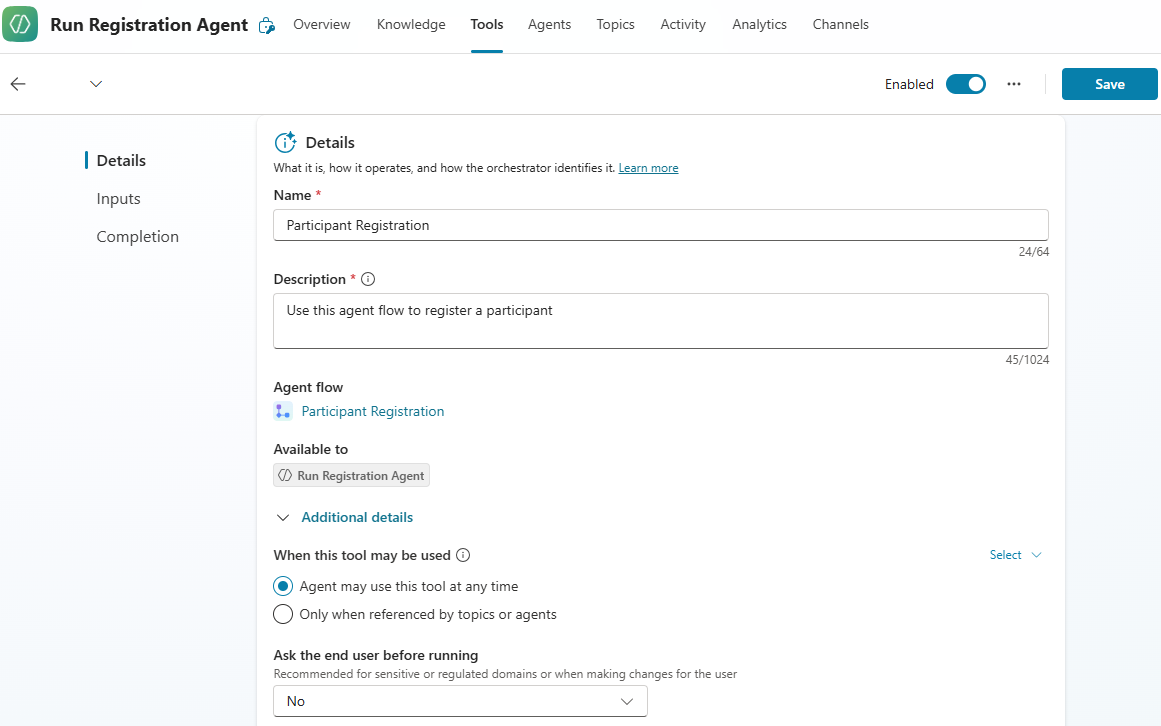Viewport: 1161px width, 726px height.
Task: Click the back arrow icon
Action: [x=18, y=84]
